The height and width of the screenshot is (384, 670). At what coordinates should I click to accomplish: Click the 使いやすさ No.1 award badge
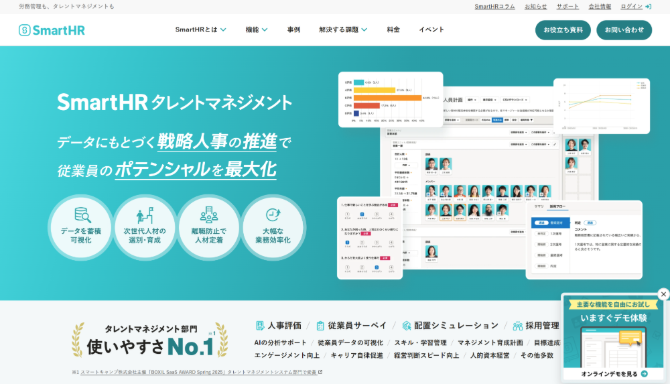click(x=150, y=340)
